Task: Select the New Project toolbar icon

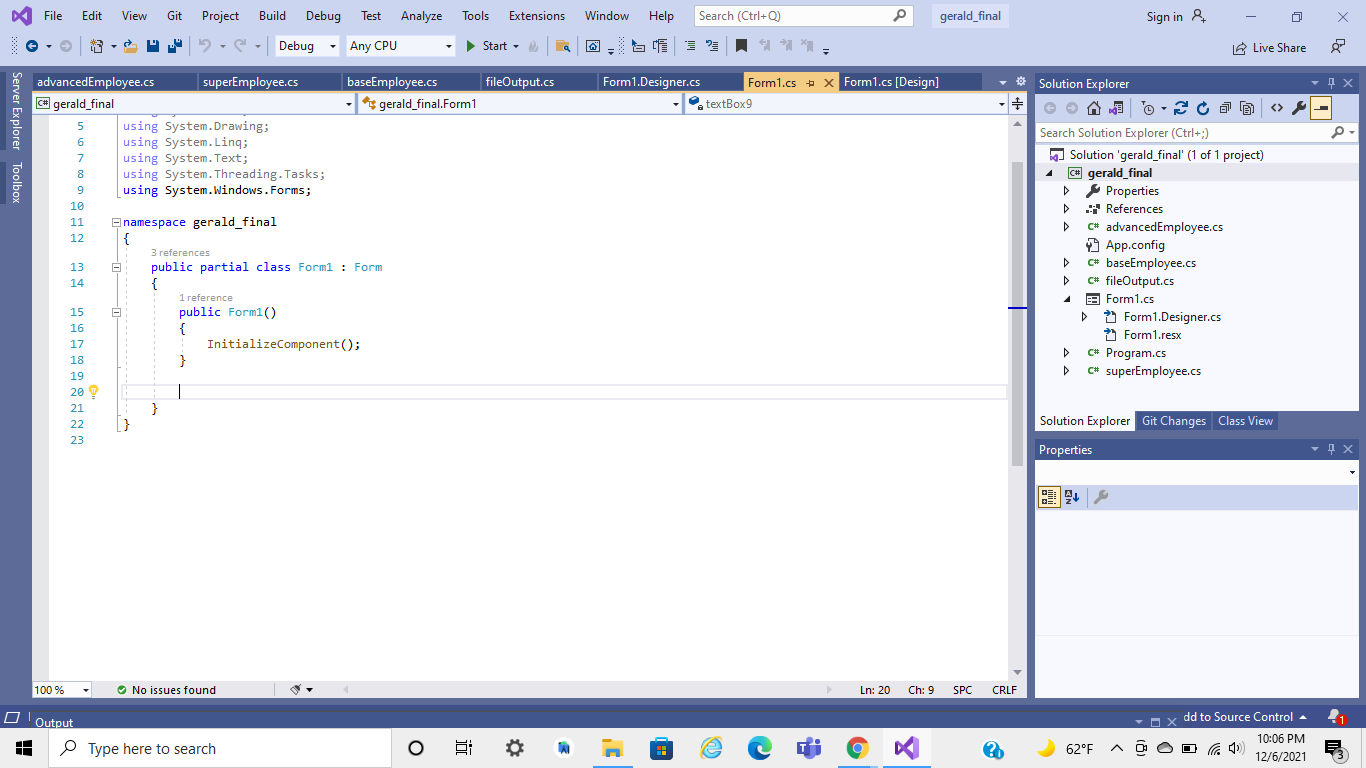Action: coord(96,46)
